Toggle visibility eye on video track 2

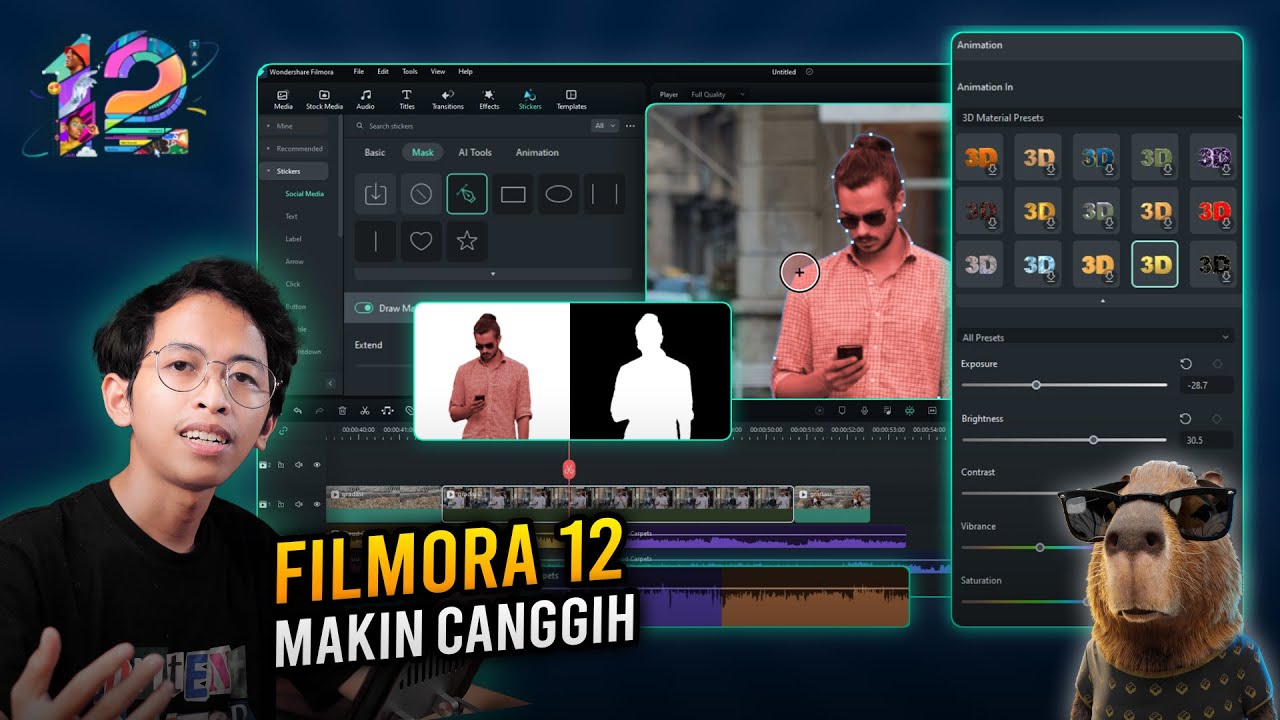tap(317, 464)
